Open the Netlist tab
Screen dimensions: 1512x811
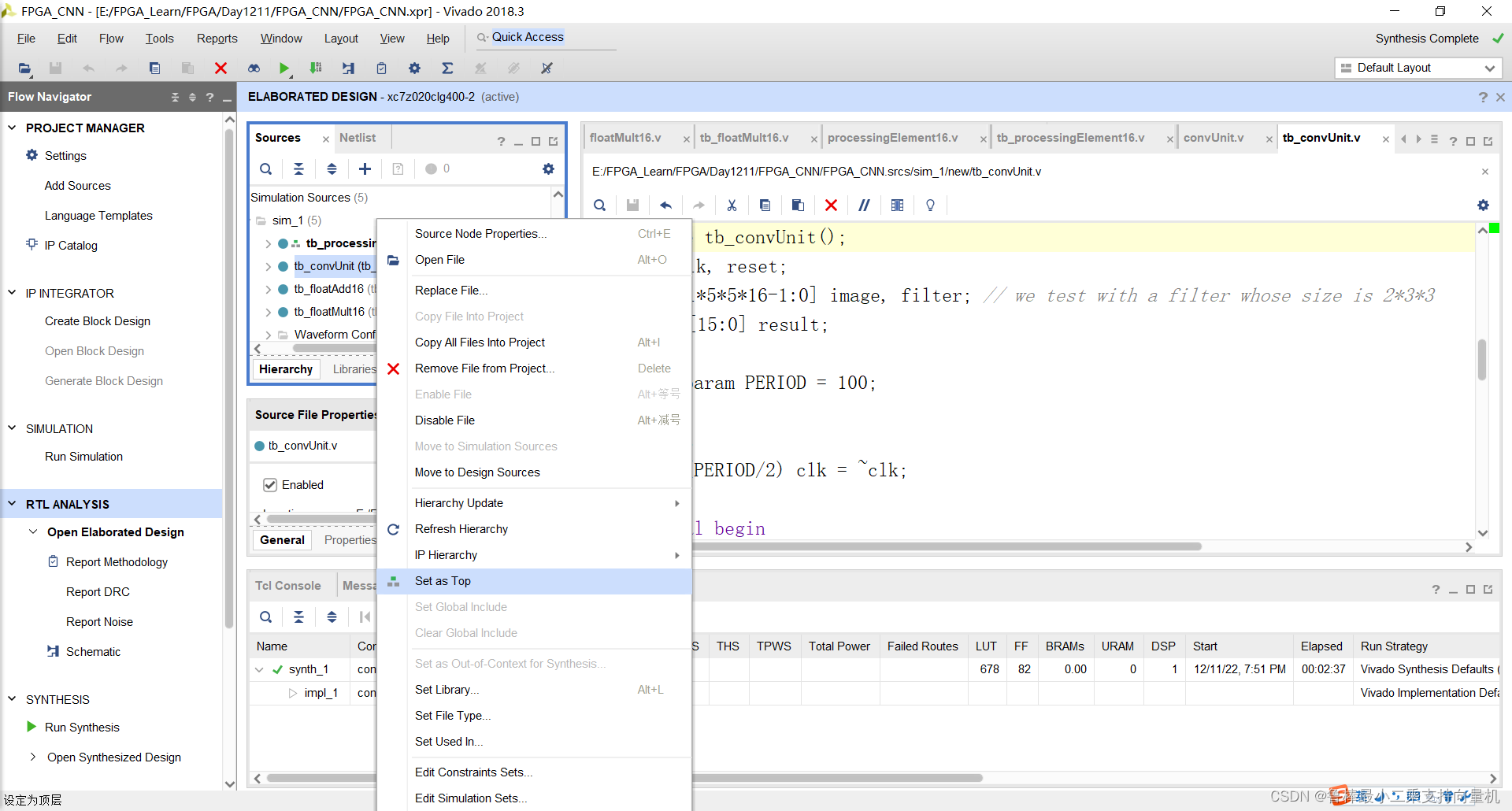[x=358, y=138]
